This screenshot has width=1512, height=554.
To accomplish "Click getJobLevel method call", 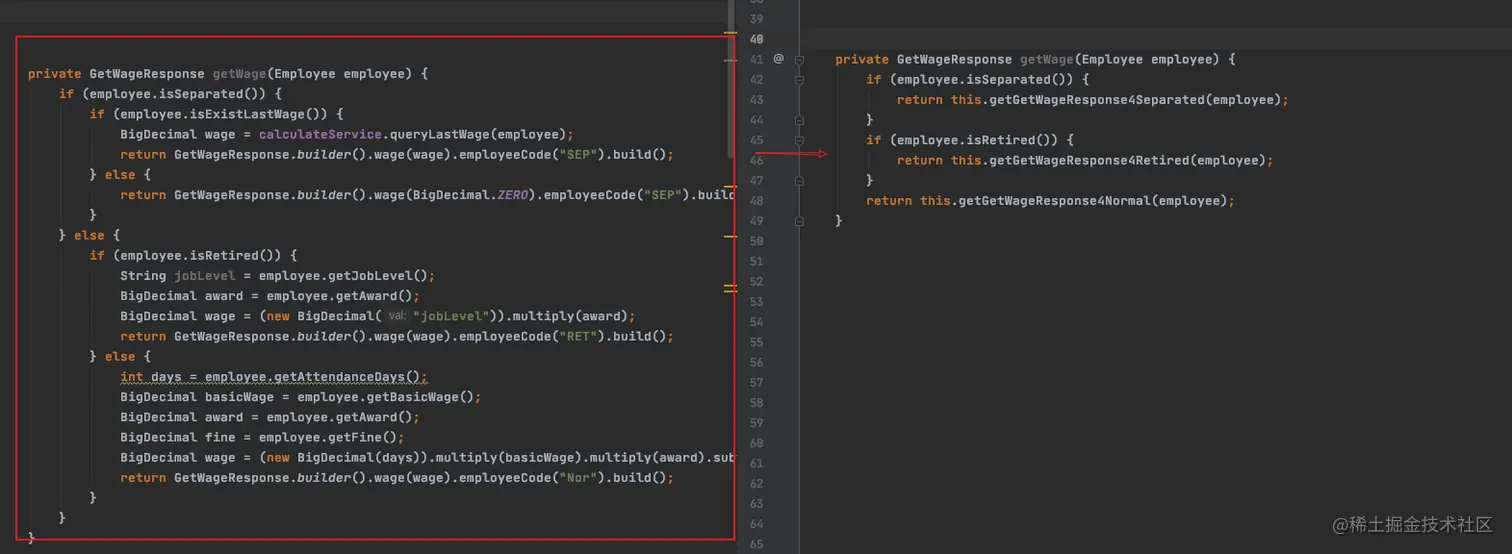I will 370,276.
